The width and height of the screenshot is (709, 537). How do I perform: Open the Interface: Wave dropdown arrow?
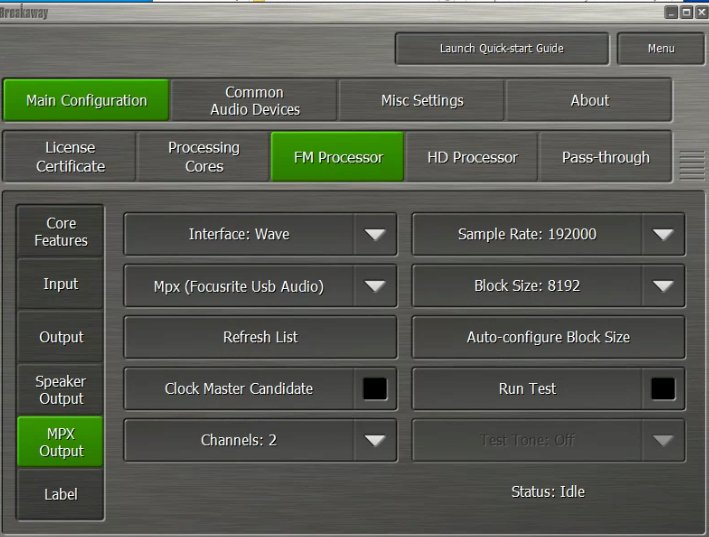tap(374, 235)
